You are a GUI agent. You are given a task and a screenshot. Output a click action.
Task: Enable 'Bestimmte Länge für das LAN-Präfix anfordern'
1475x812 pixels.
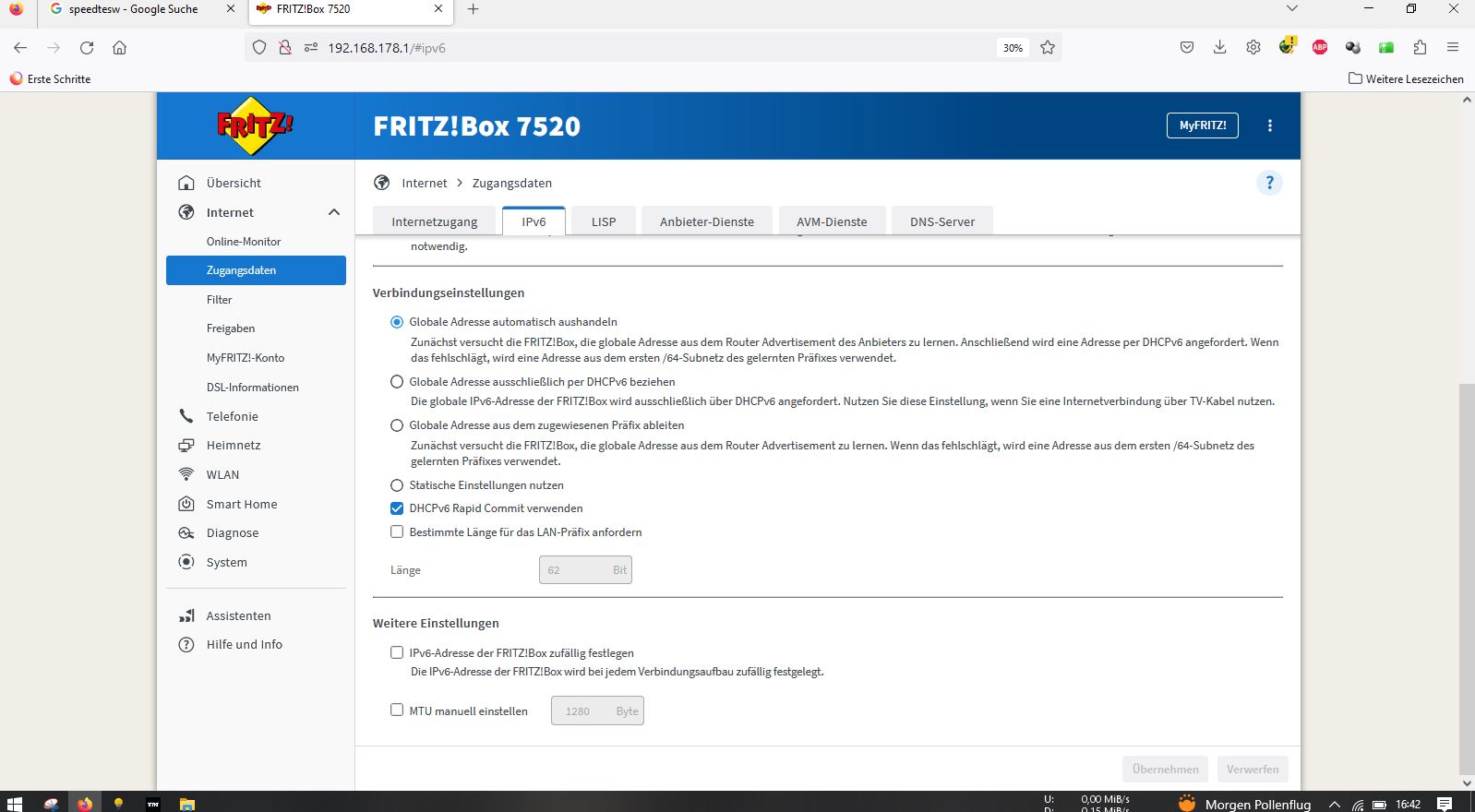pos(397,531)
